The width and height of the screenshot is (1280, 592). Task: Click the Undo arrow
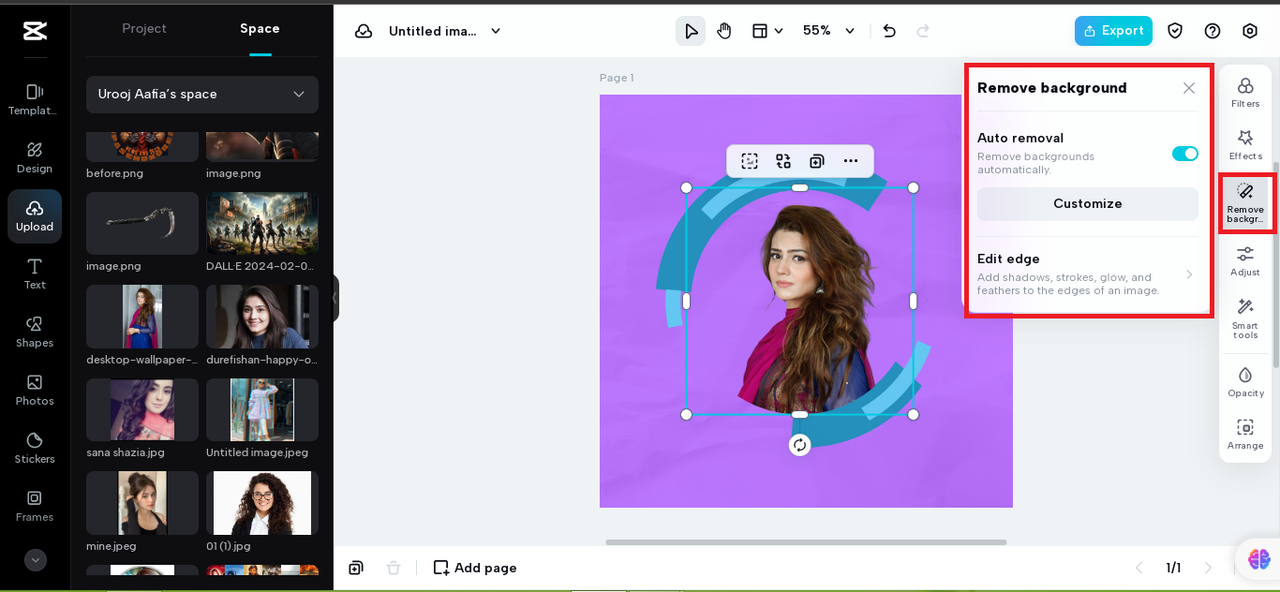(x=889, y=31)
